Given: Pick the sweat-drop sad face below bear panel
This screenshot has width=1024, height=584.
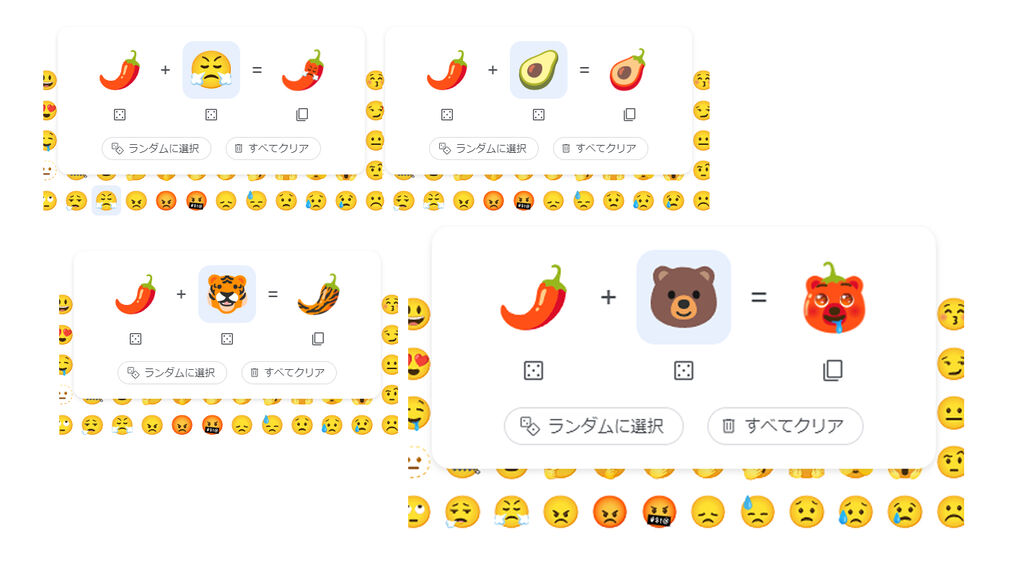Looking at the screenshot, I should 757,511.
